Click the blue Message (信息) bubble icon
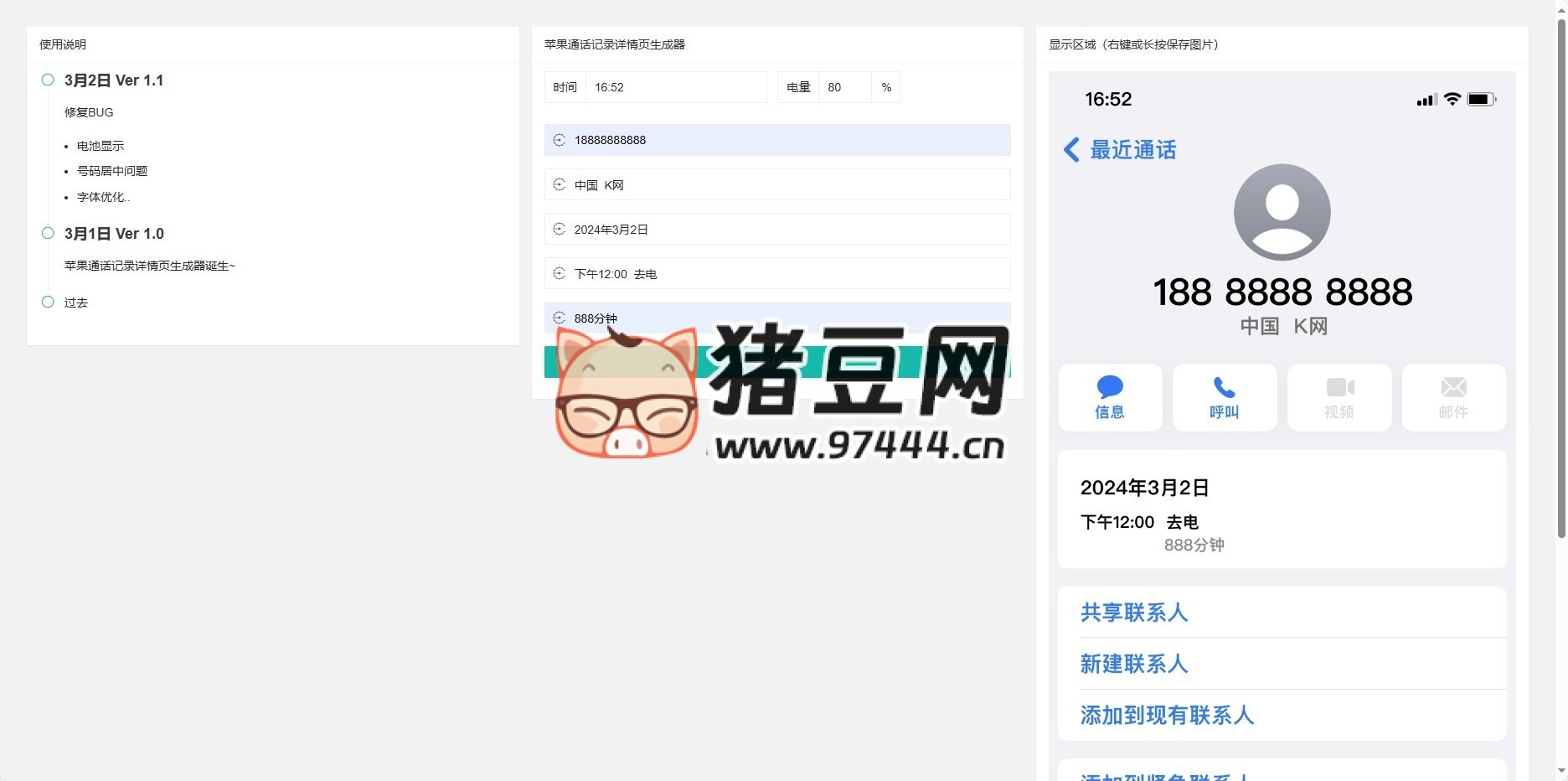 click(1109, 387)
